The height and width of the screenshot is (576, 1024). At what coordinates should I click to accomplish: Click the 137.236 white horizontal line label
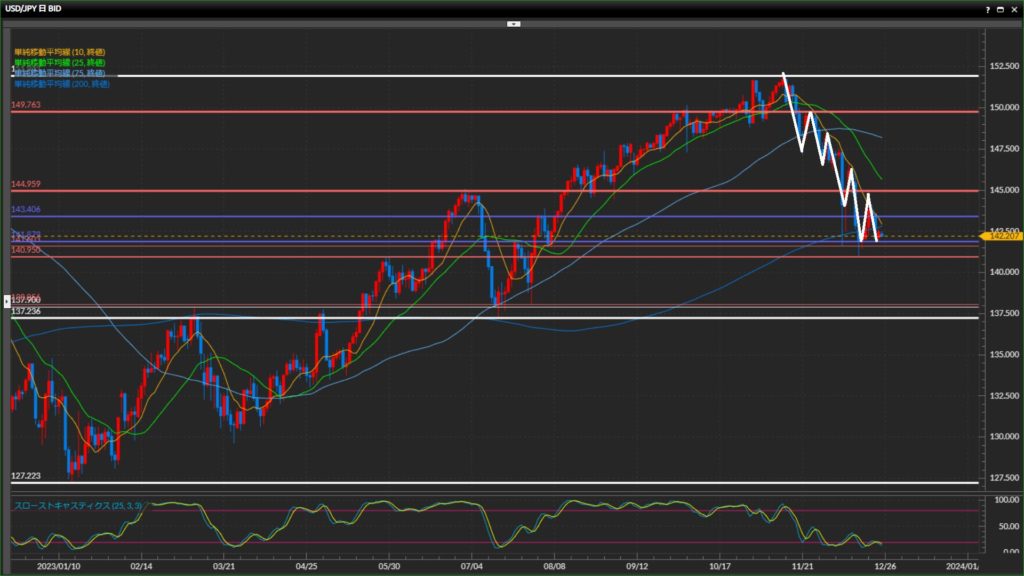26,312
